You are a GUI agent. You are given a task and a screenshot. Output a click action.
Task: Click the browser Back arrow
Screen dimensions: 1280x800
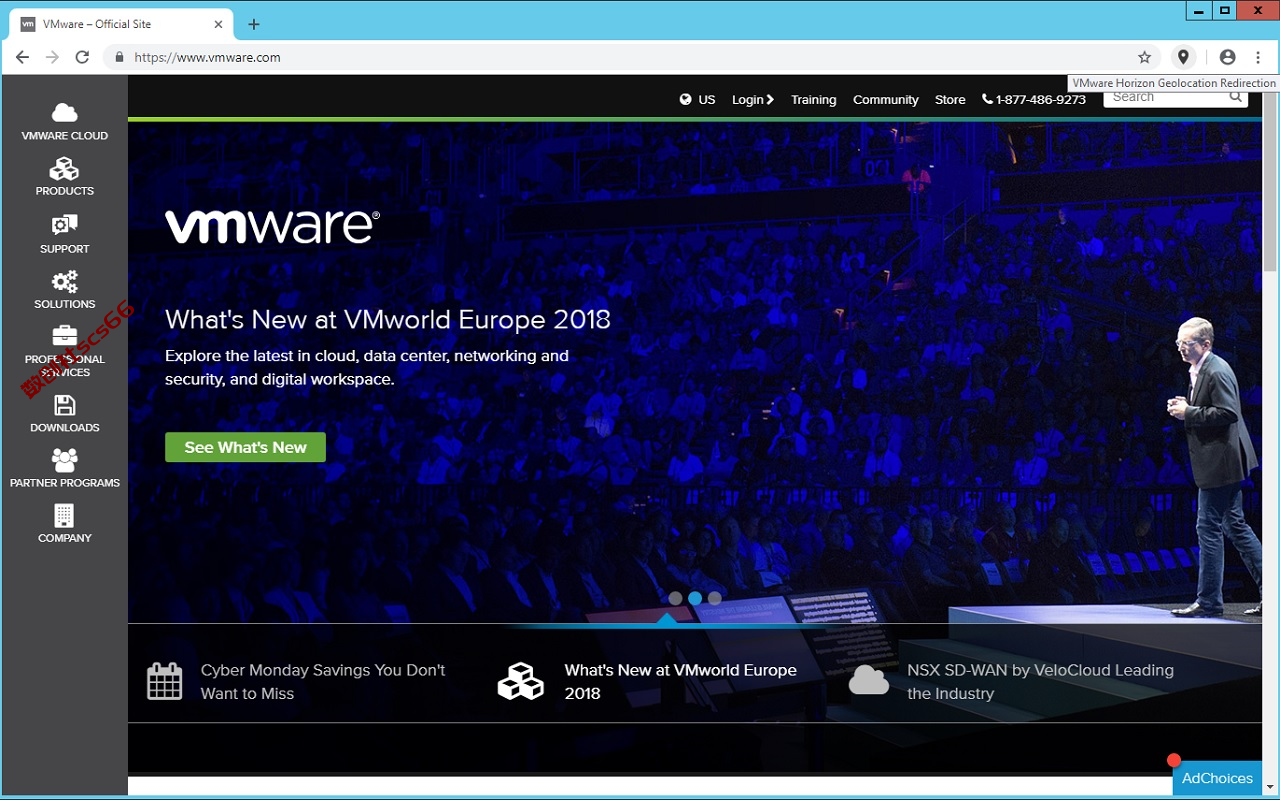pos(22,57)
